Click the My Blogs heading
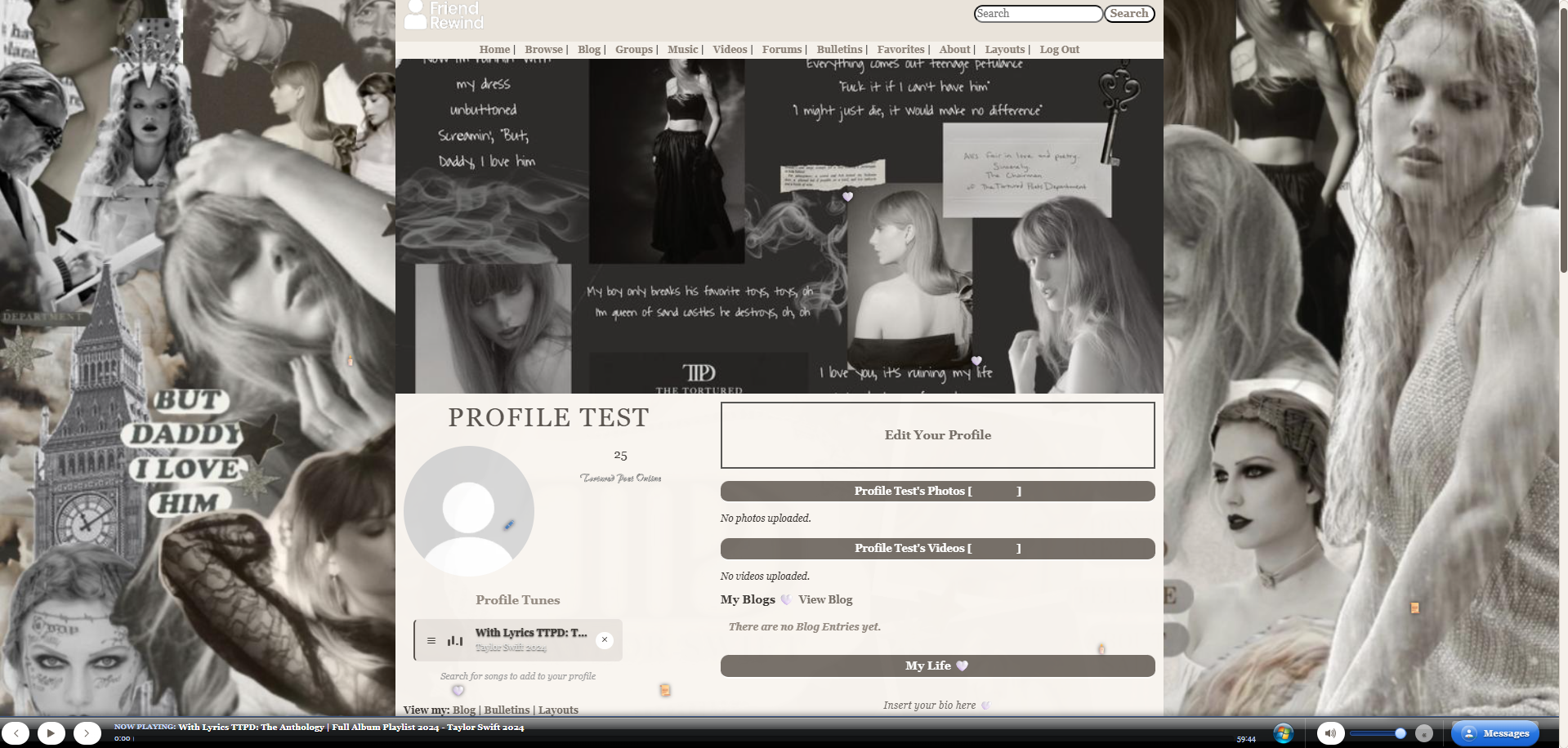Image resolution: width=1568 pixels, height=748 pixels. pyautogui.click(x=748, y=599)
